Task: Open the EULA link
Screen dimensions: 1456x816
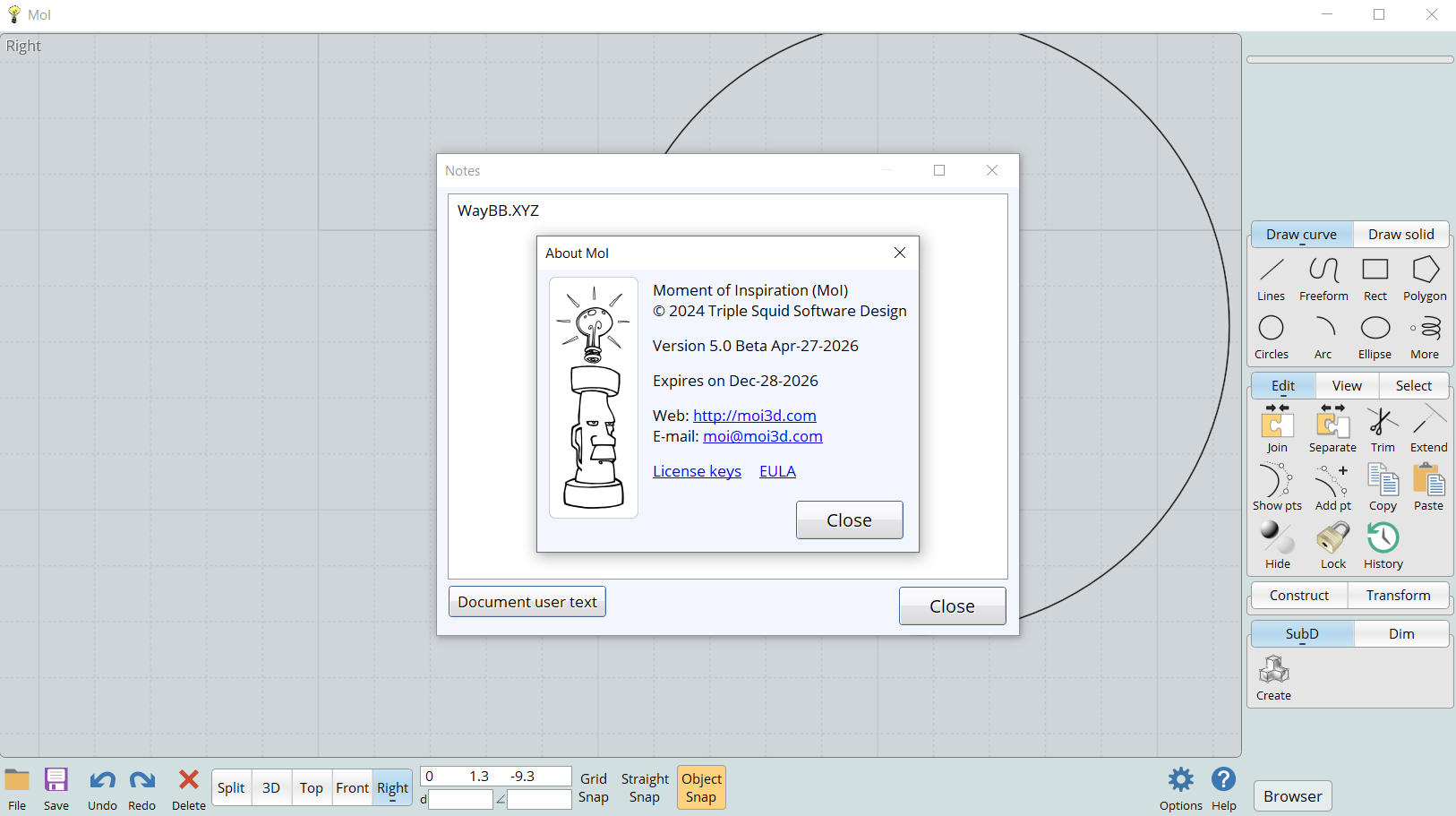Action: tap(777, 471)
